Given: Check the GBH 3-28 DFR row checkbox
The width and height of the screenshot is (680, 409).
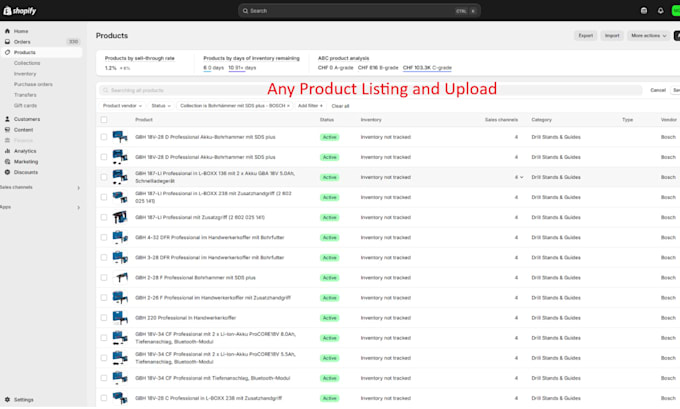Looking at the screenshot, I should click(x=104, y=258).
